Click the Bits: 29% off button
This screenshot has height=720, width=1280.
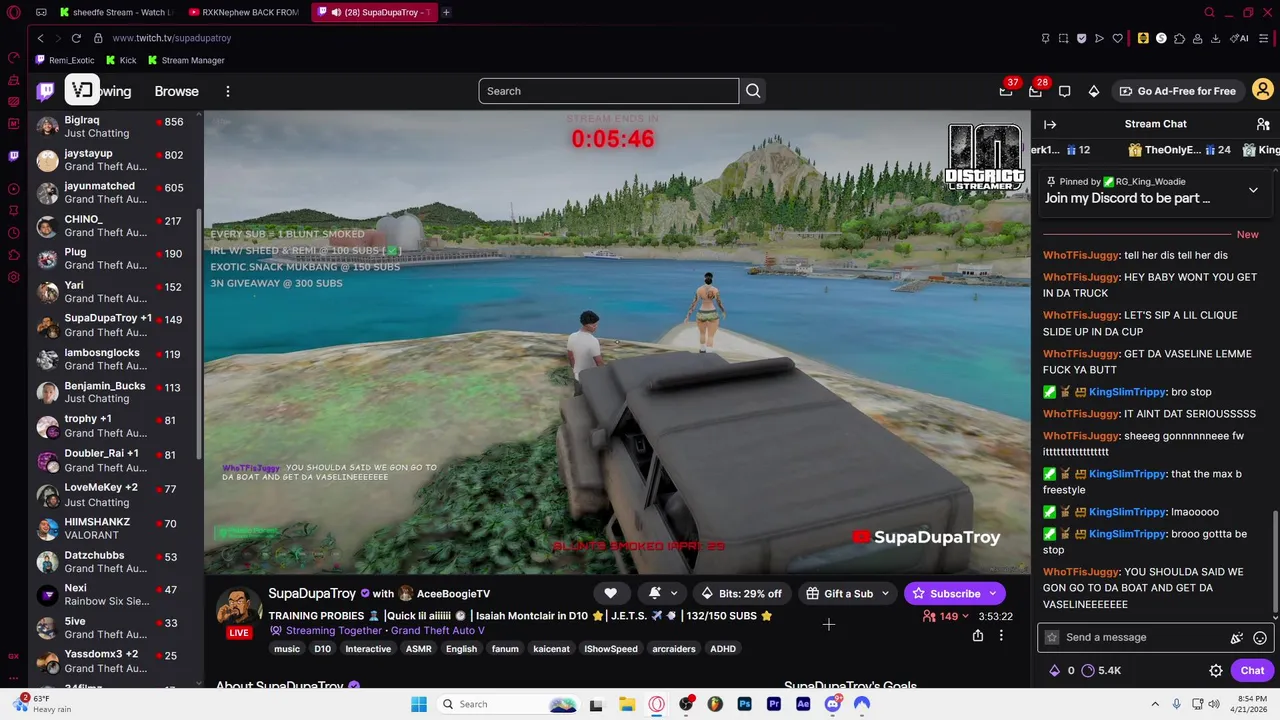(741, 593)
